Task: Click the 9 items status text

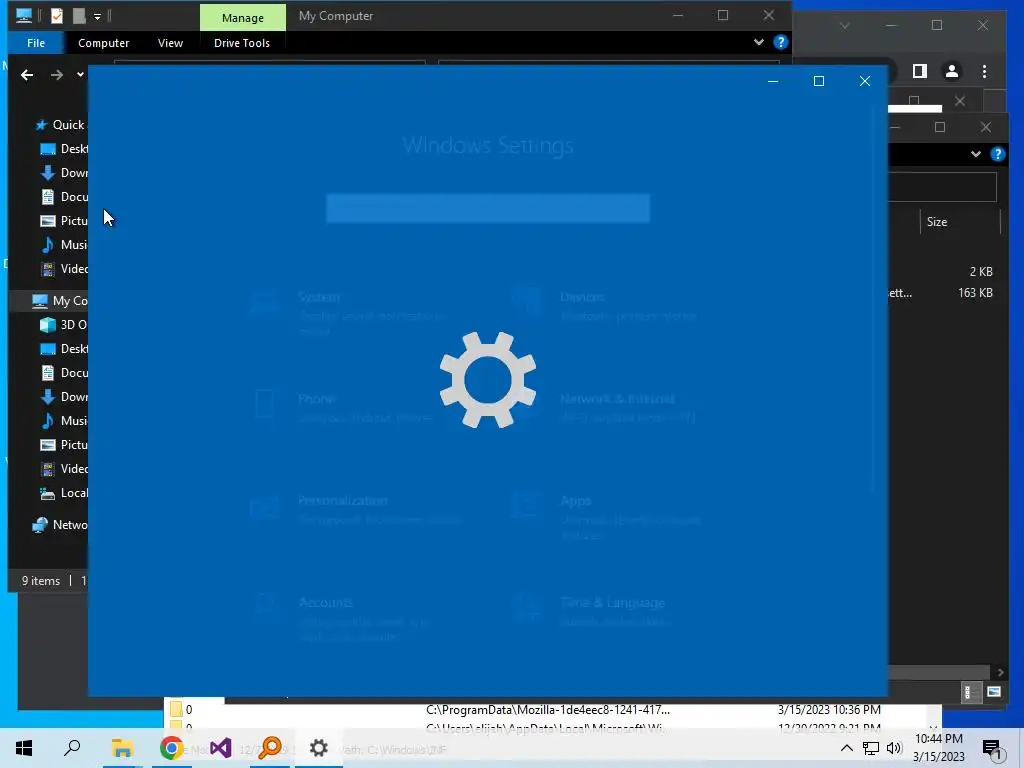Action: (40, 581)
